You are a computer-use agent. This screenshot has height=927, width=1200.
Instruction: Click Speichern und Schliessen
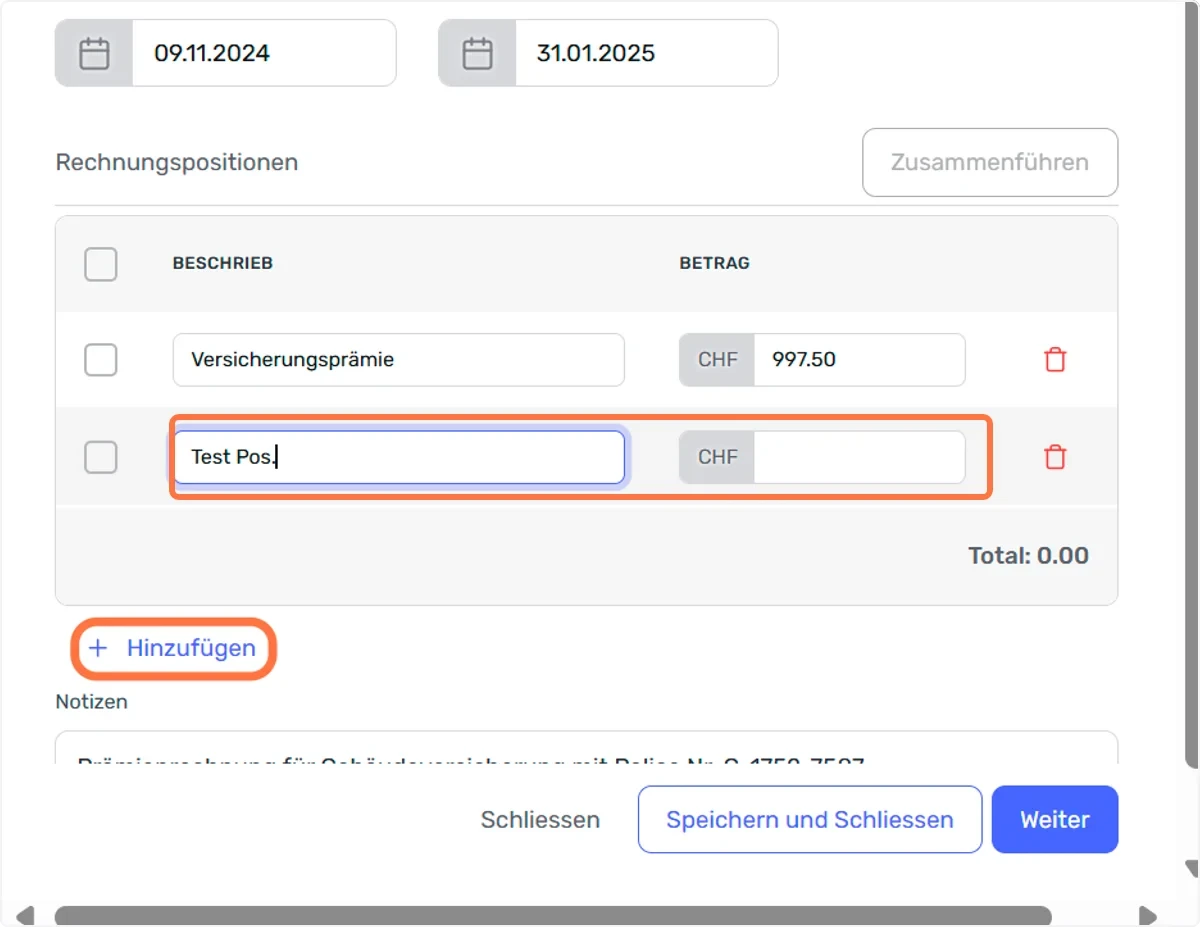point(810,820)
